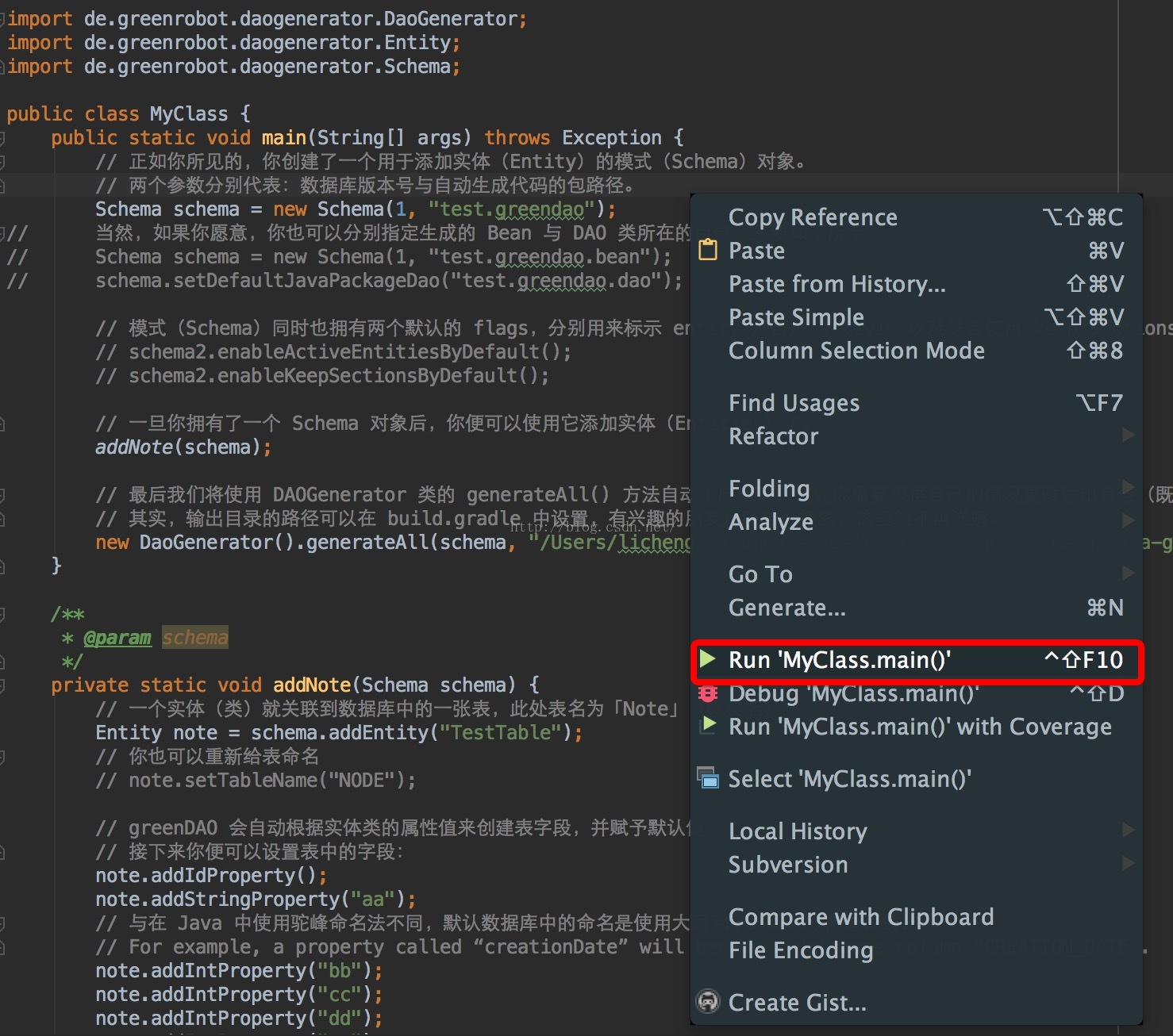Open the Go To submenu arrow
The image size is (1173, 1036).
coord(1128,573)
